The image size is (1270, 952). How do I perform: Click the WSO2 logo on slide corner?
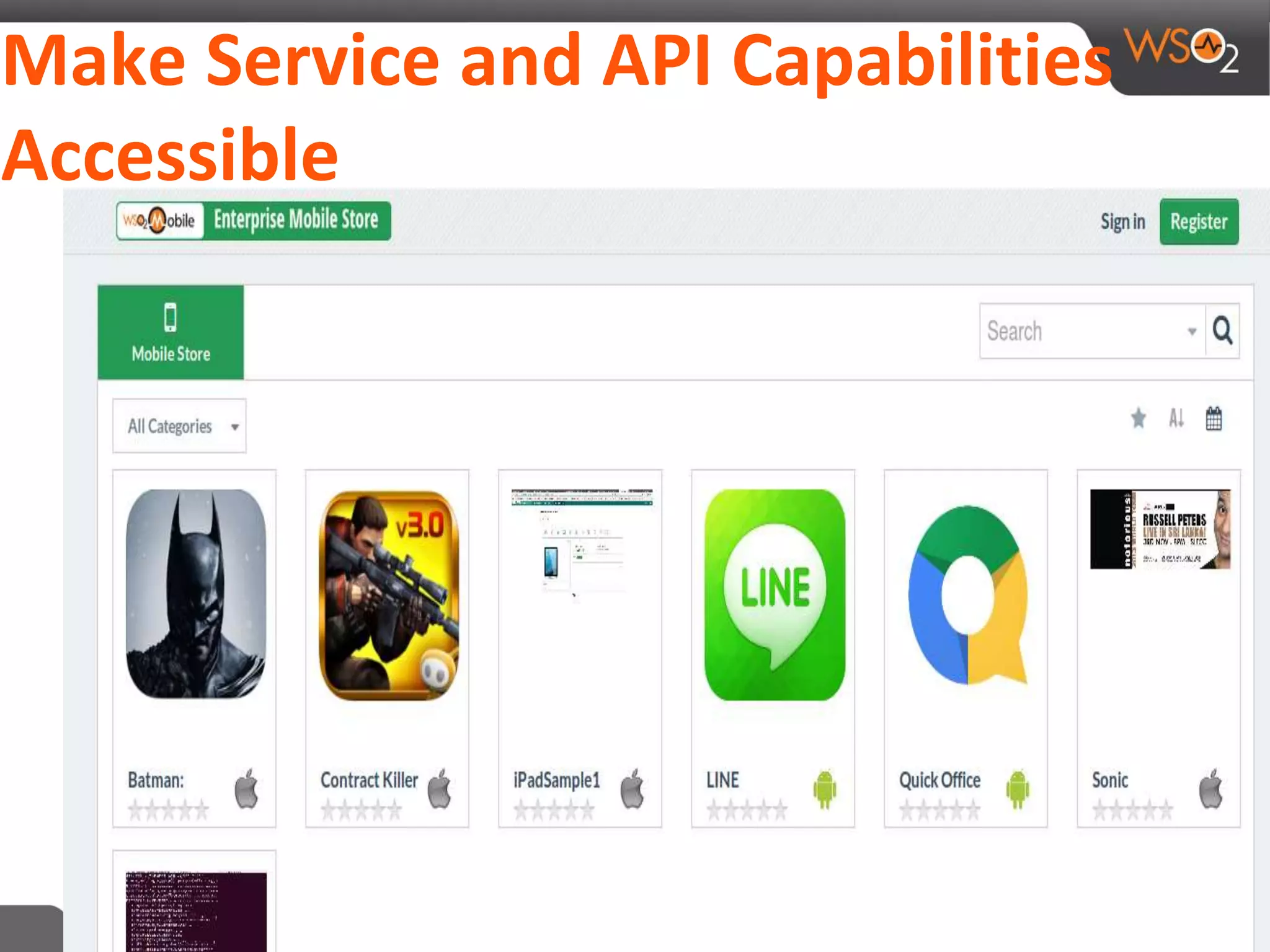1180,50
